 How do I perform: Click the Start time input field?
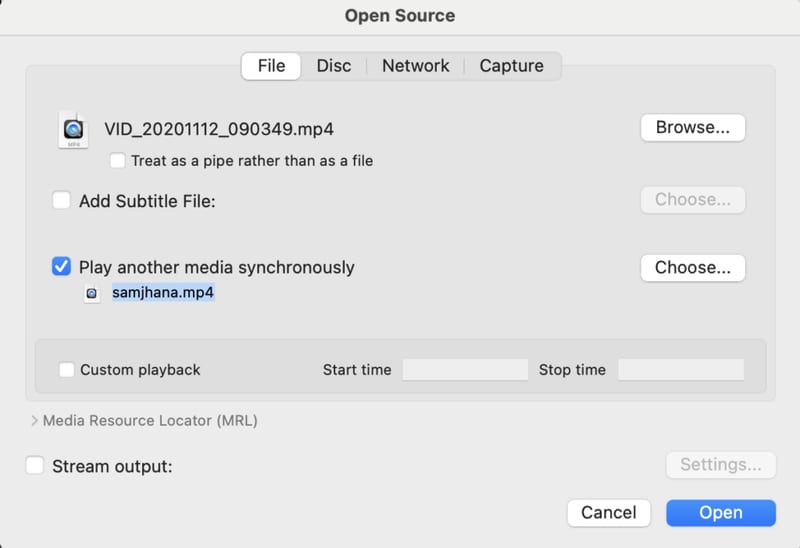[465, 369]
